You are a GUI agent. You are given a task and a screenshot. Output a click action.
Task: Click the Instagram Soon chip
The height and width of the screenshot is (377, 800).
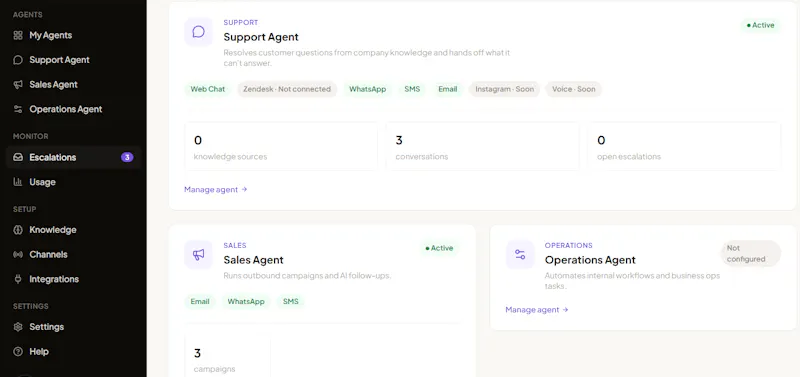(505, 89)
